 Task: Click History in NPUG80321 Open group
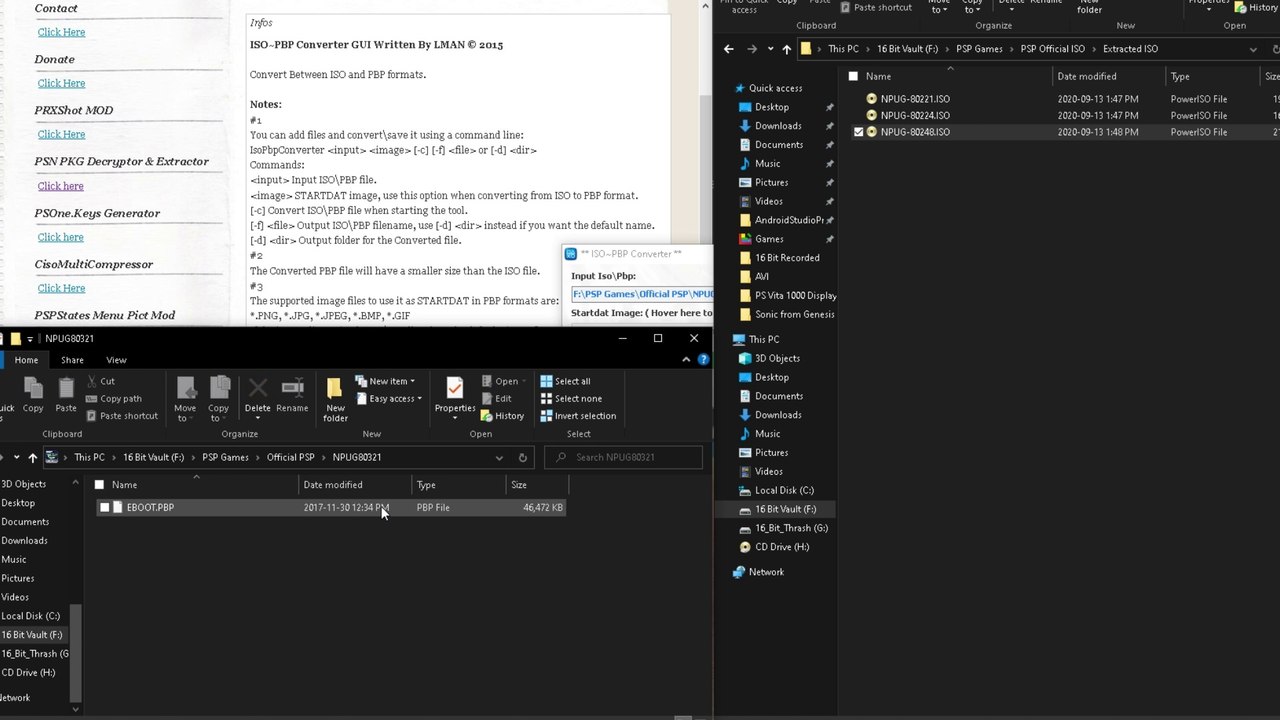pos(502,416)
